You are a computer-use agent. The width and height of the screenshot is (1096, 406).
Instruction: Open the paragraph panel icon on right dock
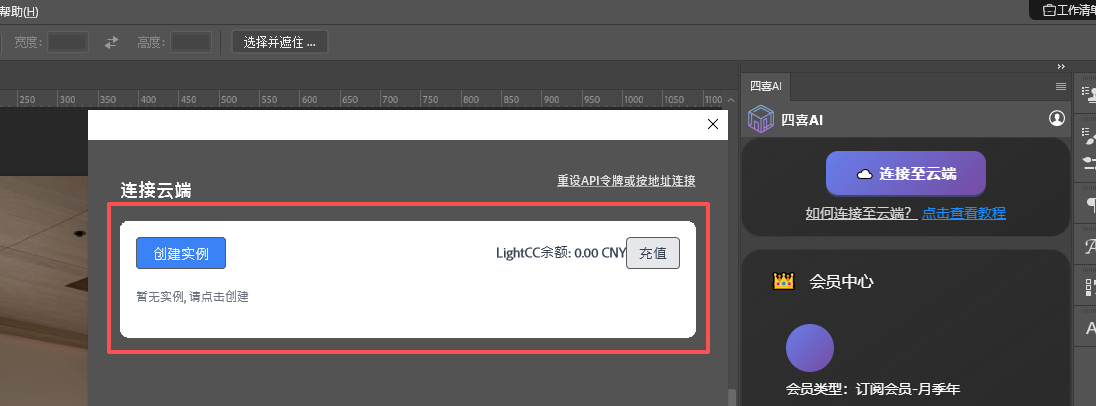coord(1090,204)
